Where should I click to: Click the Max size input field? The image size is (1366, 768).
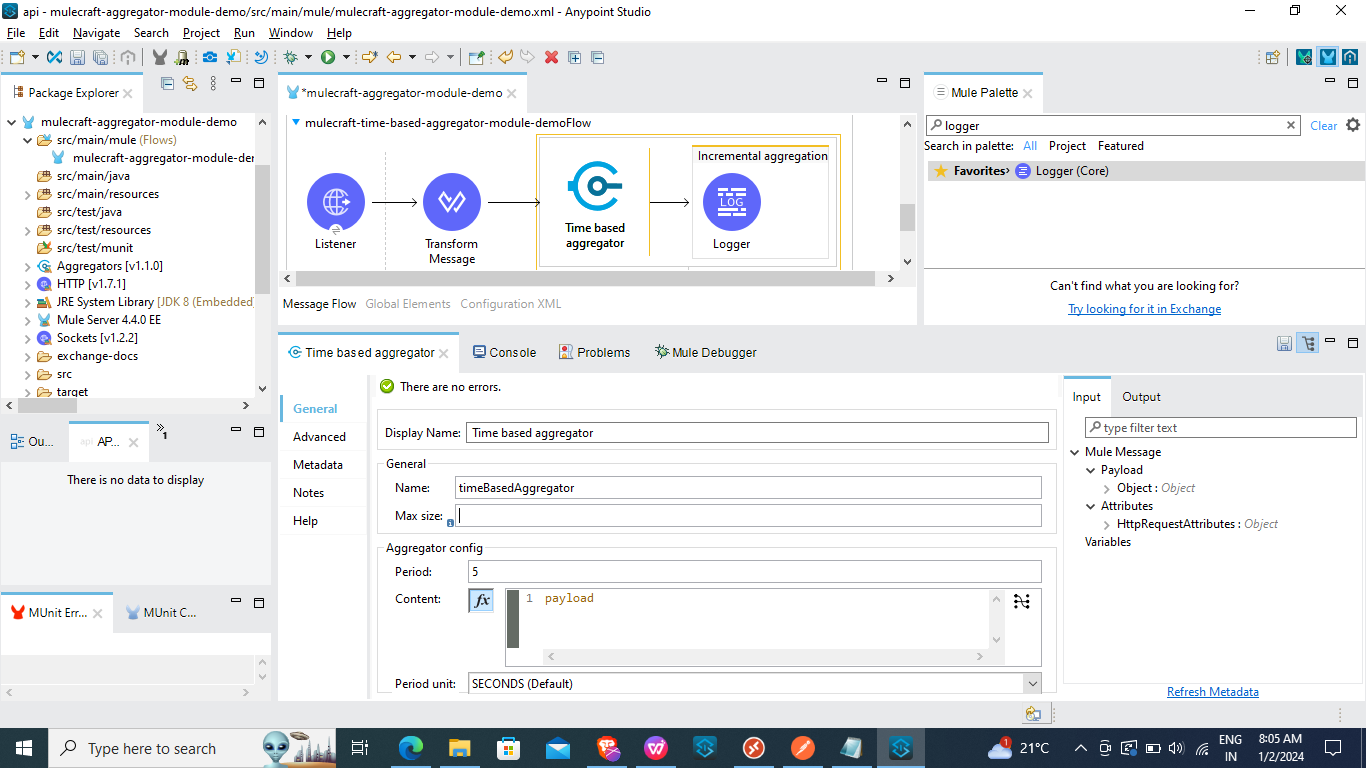click(x=749, y=516)
